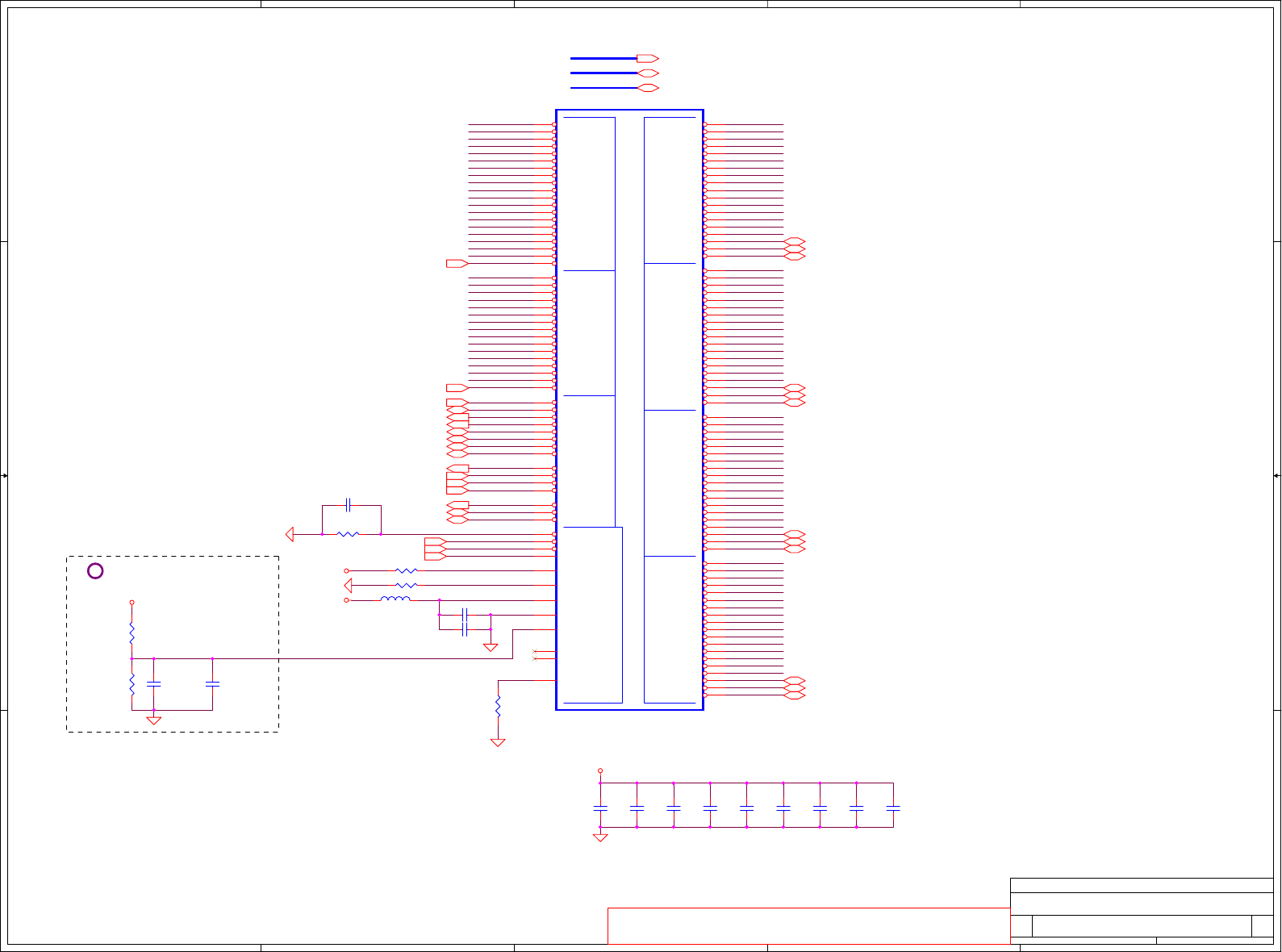
Task: Select the dashed rectangle outline border
Action: (x=173, y=644)
